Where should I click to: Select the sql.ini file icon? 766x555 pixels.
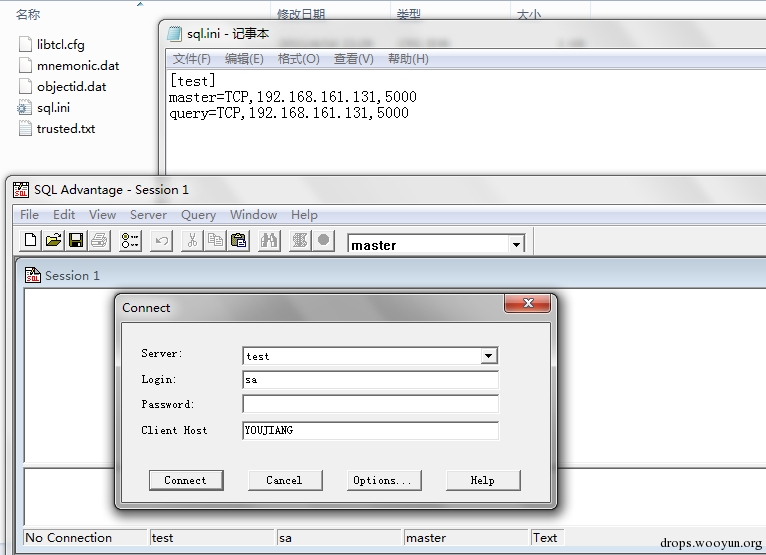point(24,107)
